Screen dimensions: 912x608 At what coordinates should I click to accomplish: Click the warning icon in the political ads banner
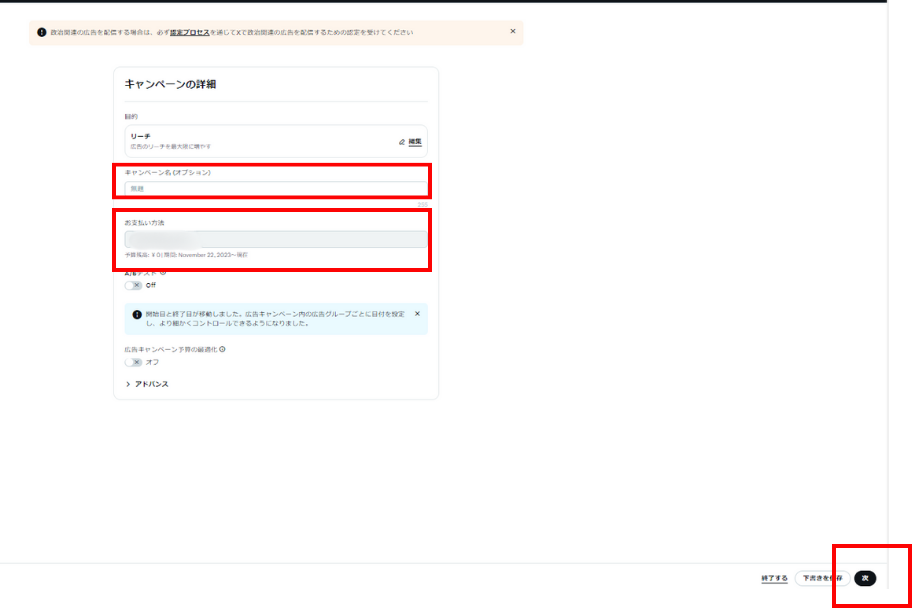(x=42, y=32)
